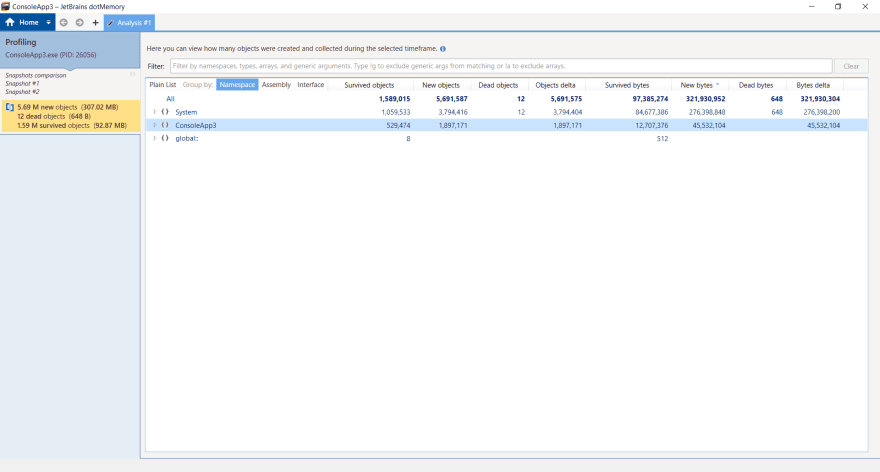Add a new tab with the plus icon
Screen dimensions: 880x472
click(x=95, y=22)
